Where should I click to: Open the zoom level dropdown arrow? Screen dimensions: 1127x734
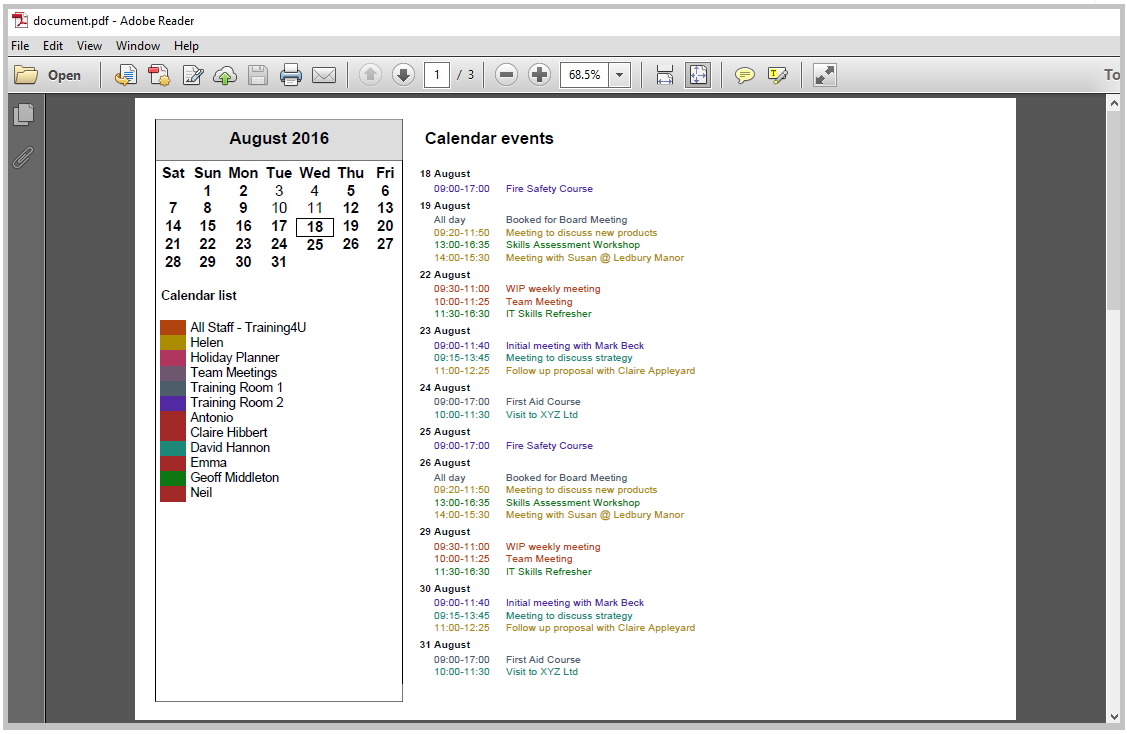pyautogui.click(x=620, y=75)
